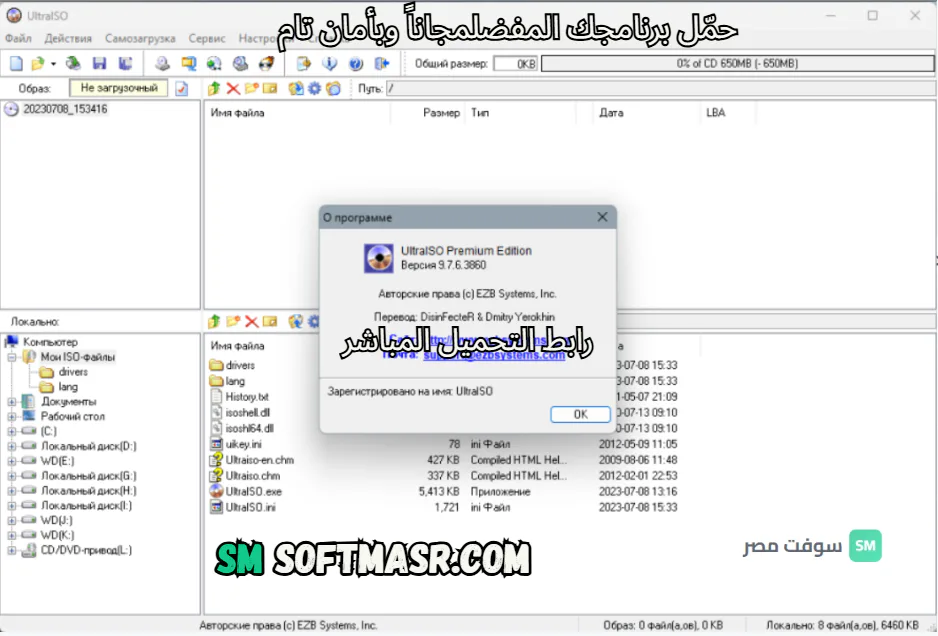Click the Не загрузочный boot status button
Screen dimensions: 938x636
tap(119, 88)
